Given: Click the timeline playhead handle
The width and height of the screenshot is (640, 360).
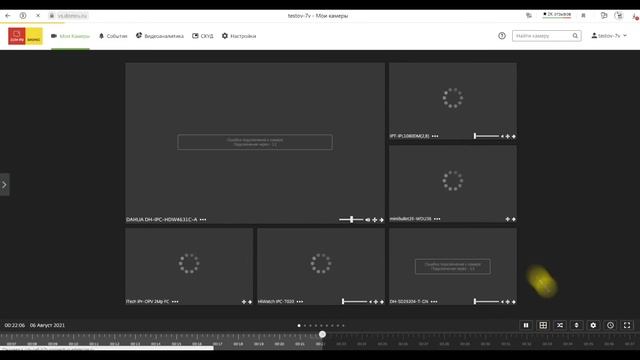Looking at the screenshot, I should click(x=322, y=335).
